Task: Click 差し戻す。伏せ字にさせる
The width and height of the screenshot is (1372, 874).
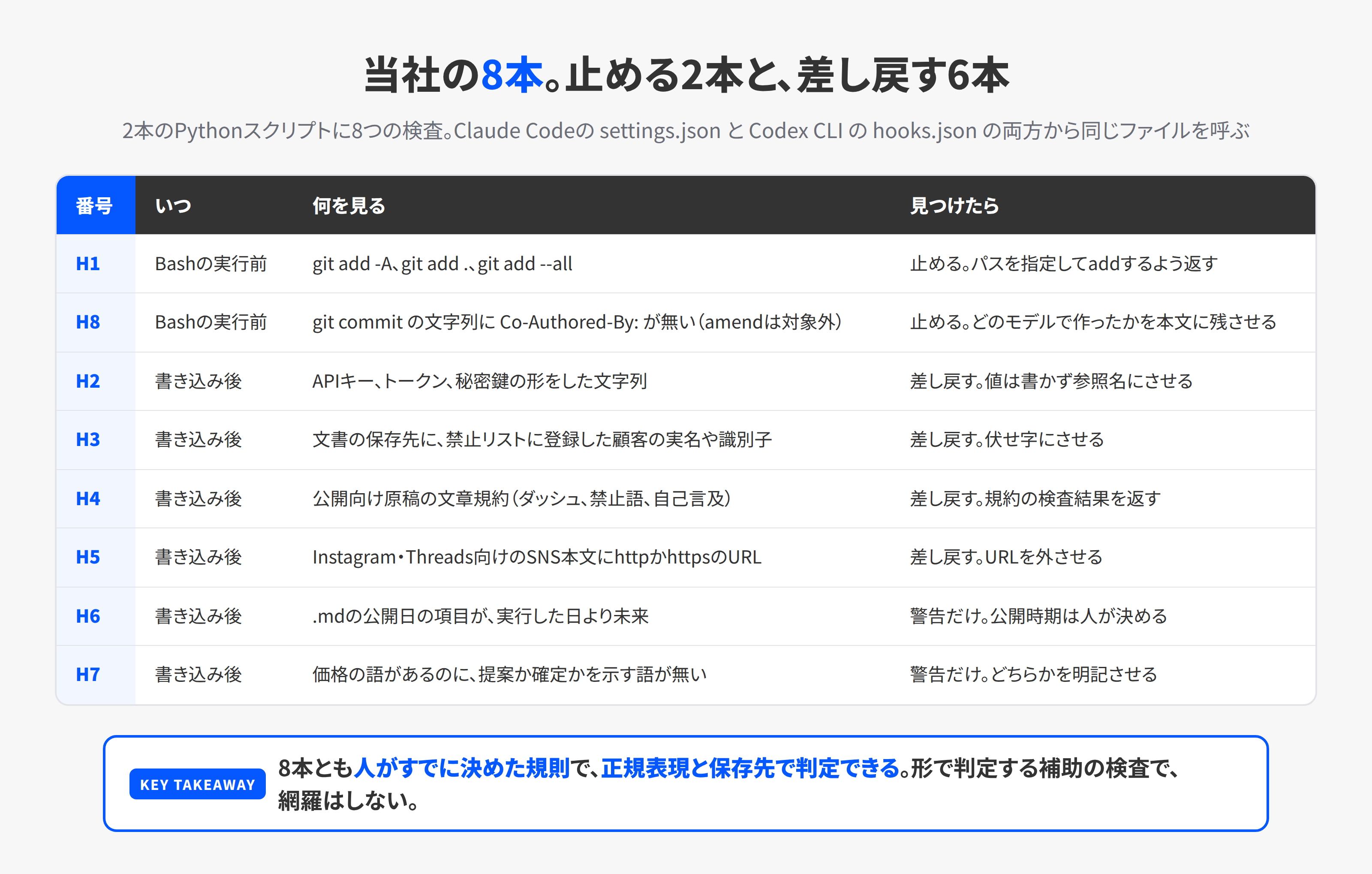Action: coord(1007,440)
